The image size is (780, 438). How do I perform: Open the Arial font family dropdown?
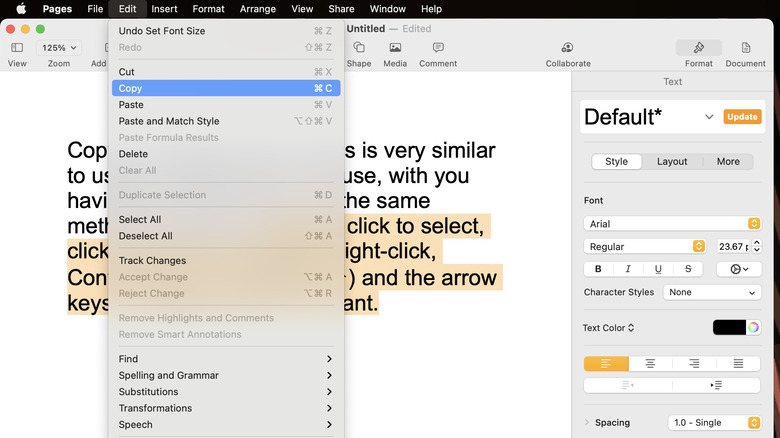tap(672, 224)
